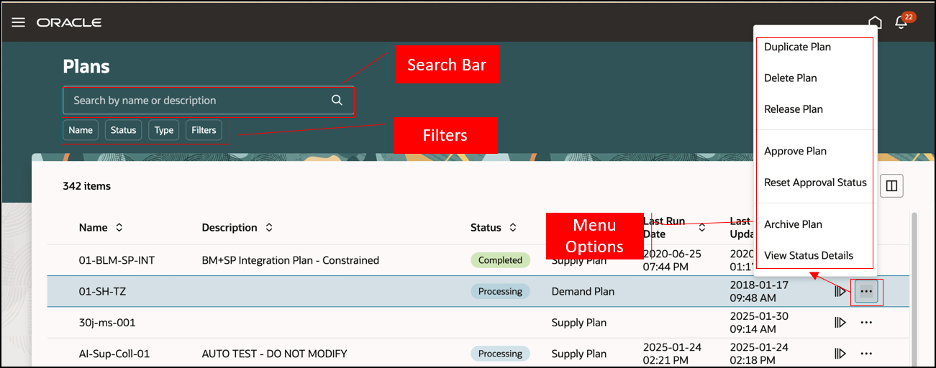
Task: Open the hamburger navigation menu
Action: (19, 22)
